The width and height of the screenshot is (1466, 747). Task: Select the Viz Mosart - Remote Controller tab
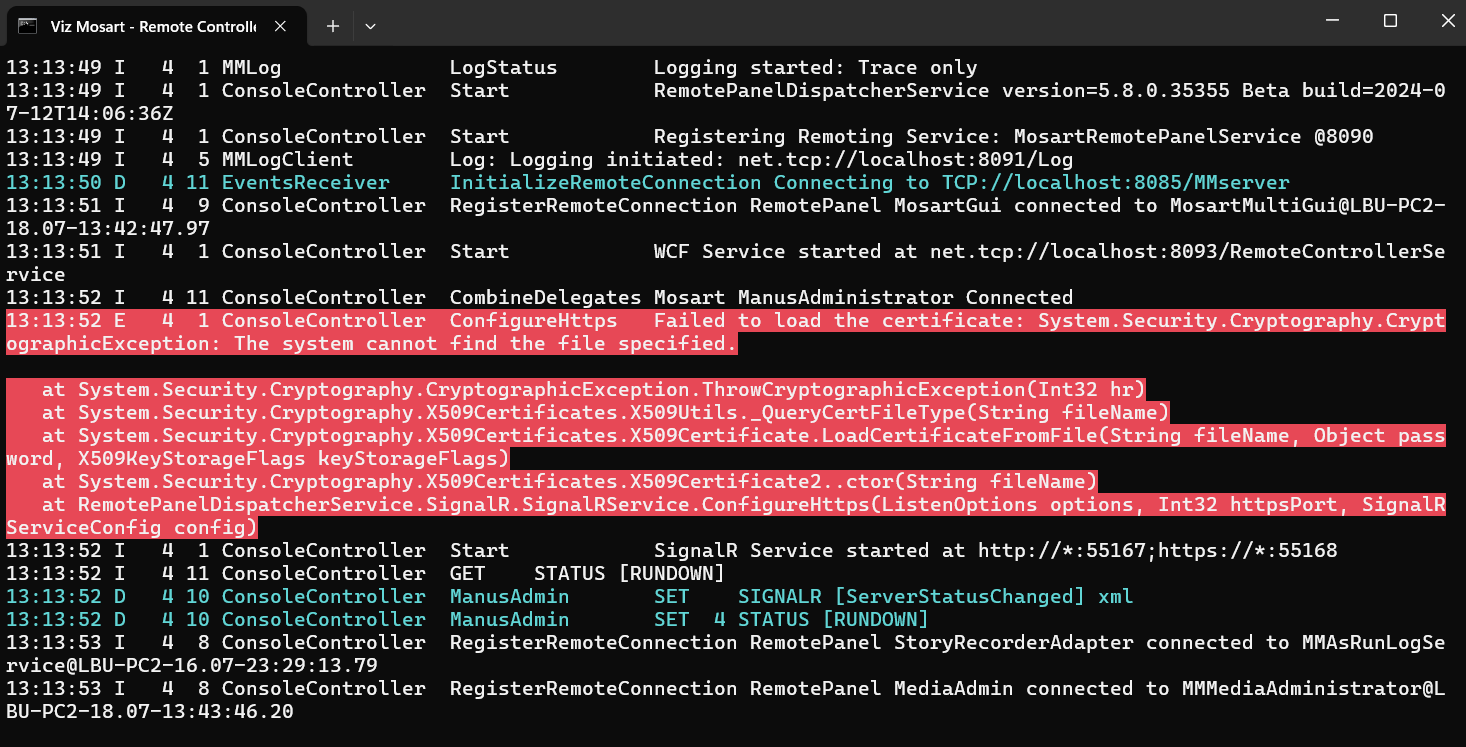point(152,26)
